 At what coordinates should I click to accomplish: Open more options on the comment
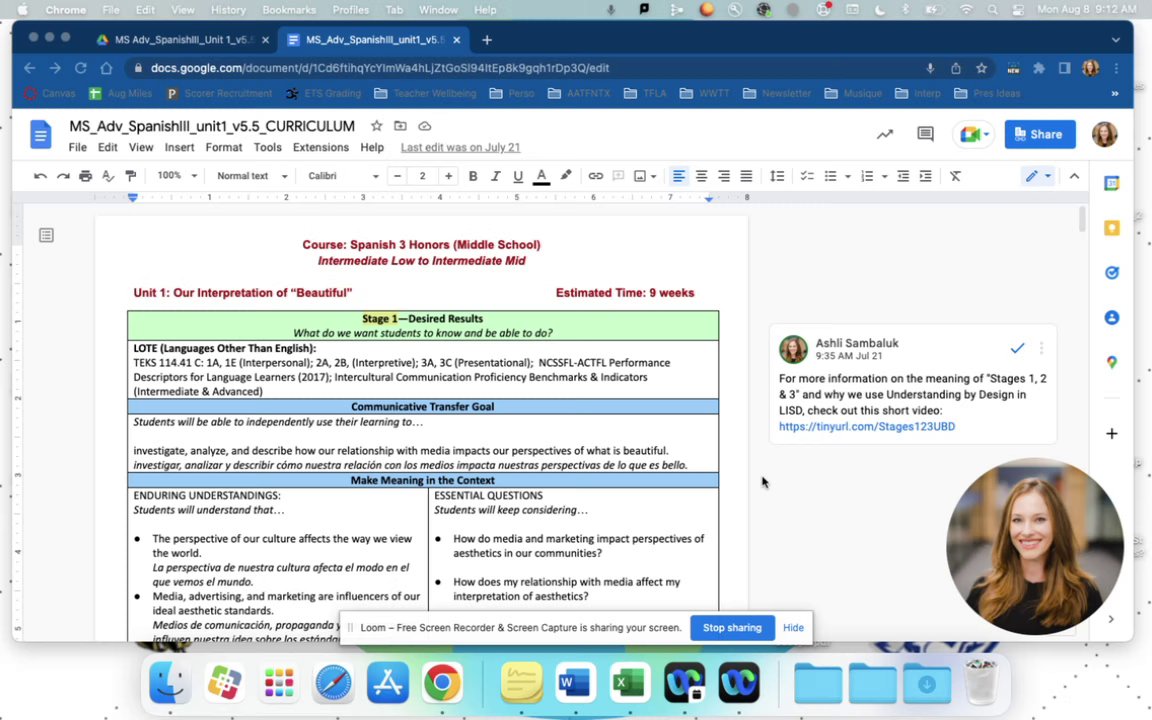1041,348
